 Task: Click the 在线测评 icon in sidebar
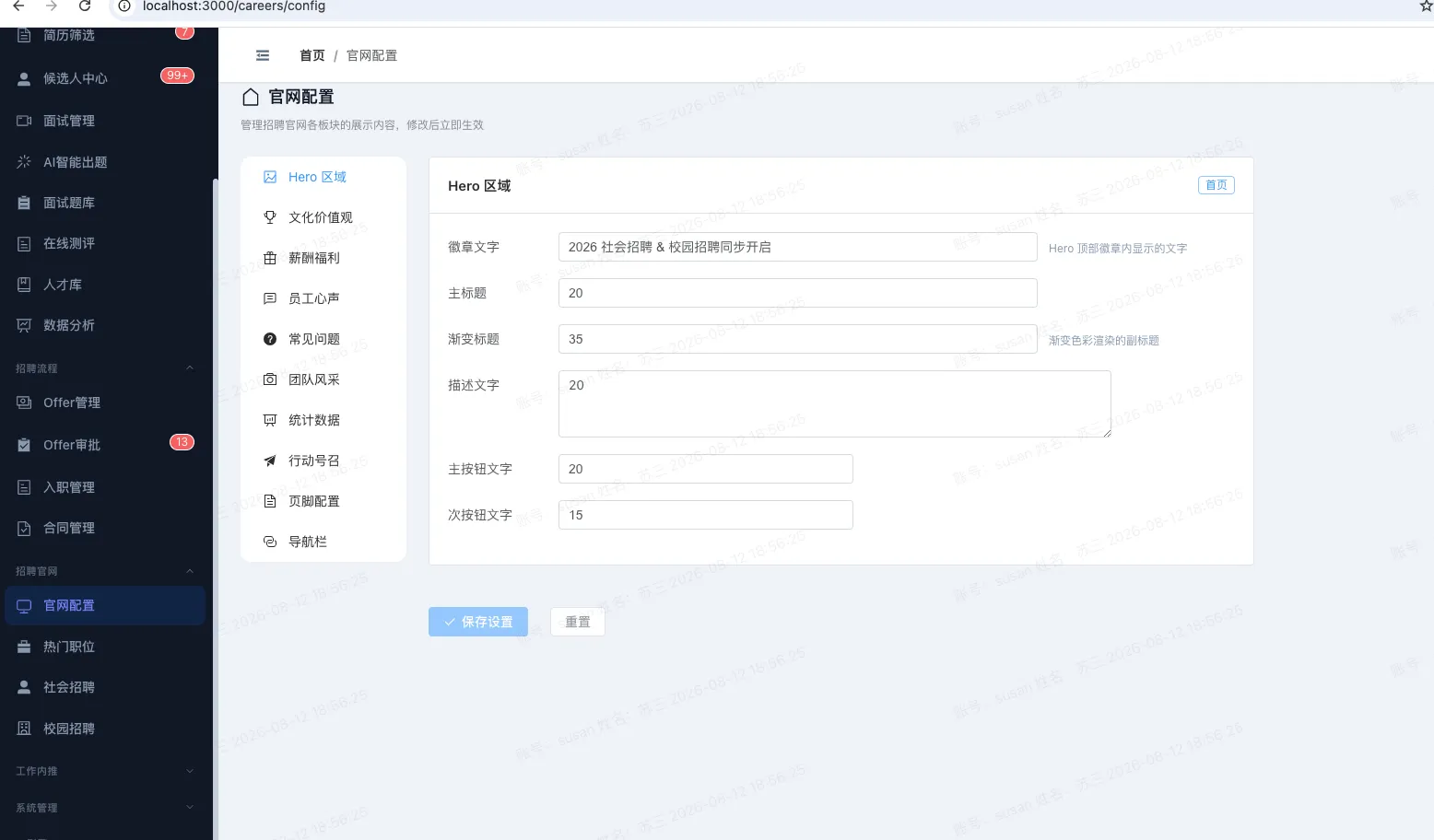click(24, 243)
